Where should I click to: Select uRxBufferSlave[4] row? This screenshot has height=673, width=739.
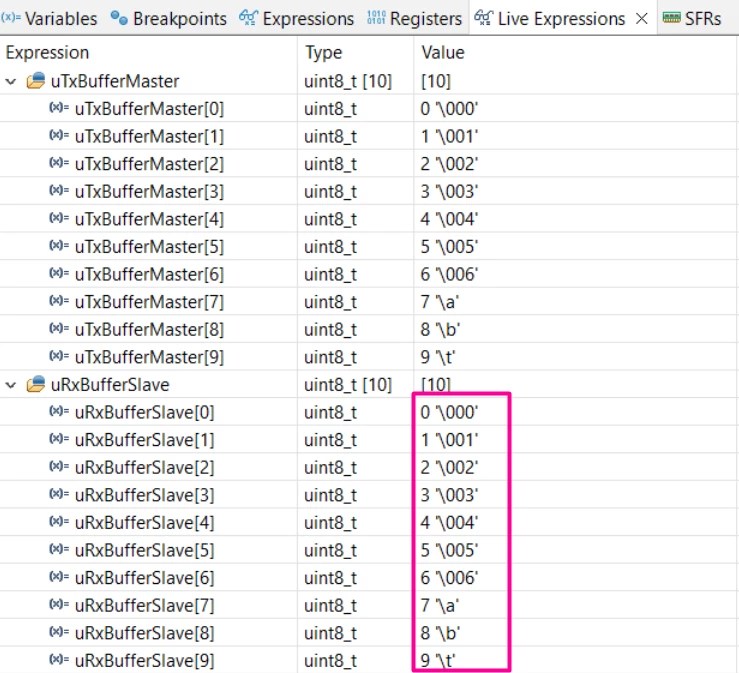pyautogui.click(x=370, y=523)
